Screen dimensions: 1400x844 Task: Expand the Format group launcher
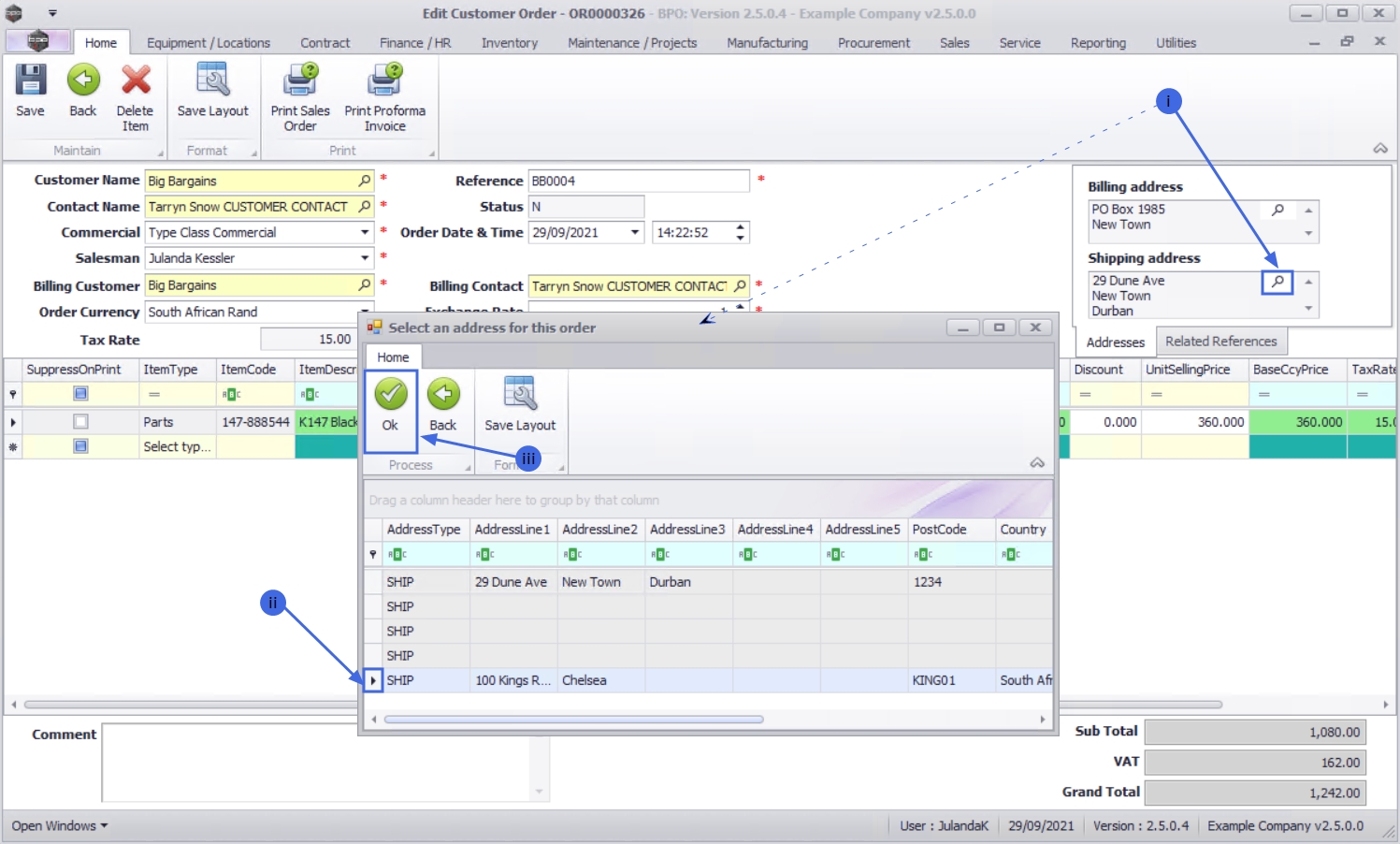coord(253,153)
